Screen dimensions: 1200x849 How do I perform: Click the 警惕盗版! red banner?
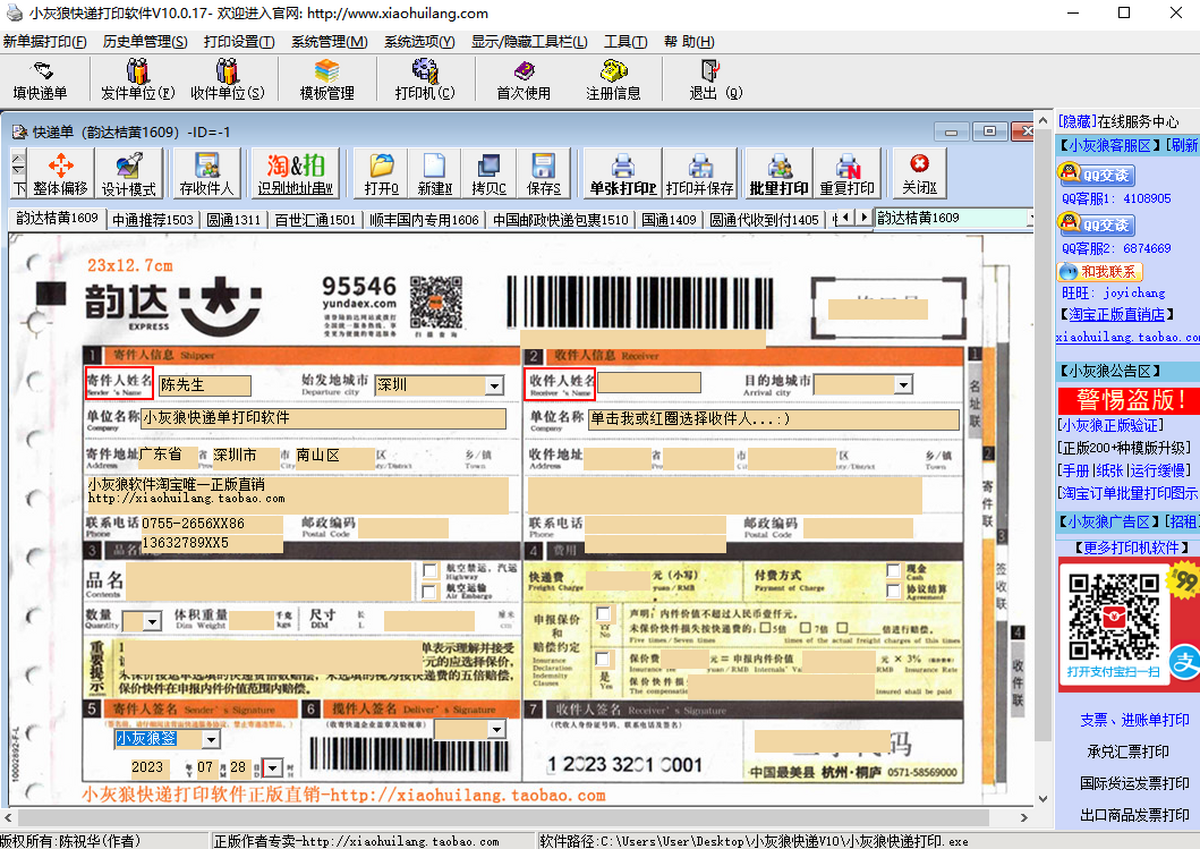pyautogui.click(x=1129, y=401)
